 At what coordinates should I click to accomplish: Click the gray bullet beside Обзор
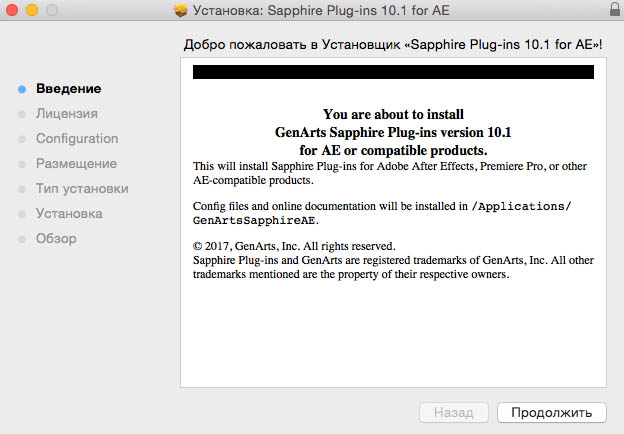(21, 239)
